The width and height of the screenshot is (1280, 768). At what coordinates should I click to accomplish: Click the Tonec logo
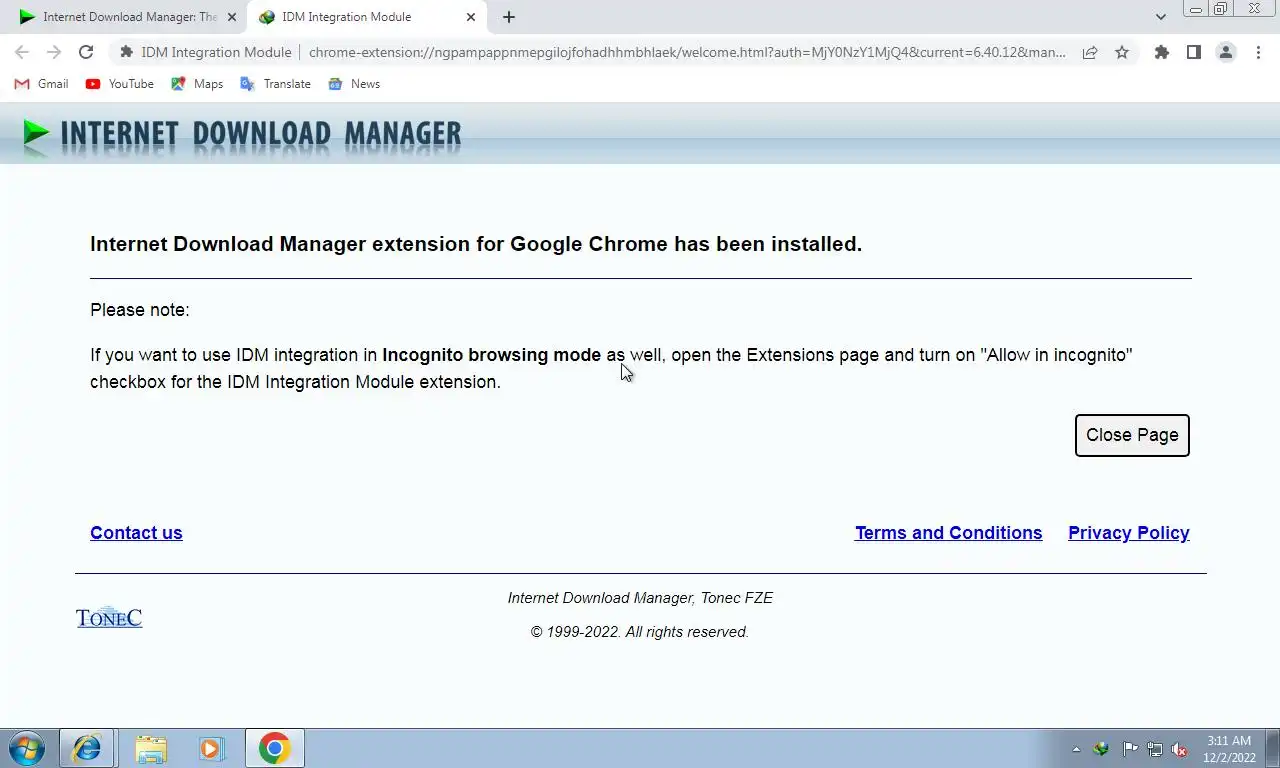109,617
